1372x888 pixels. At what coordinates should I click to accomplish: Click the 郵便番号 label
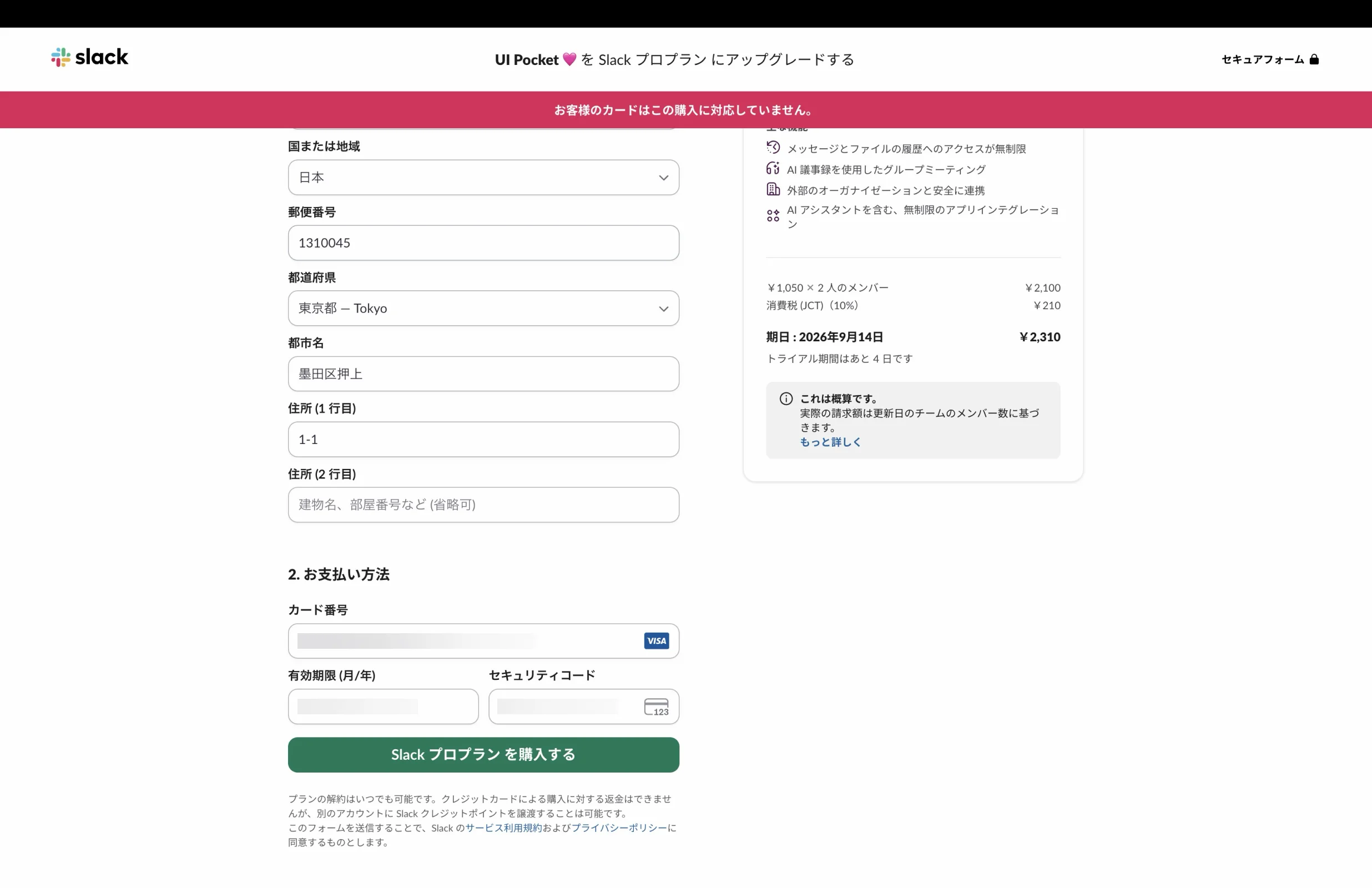[x=312, y=212]
